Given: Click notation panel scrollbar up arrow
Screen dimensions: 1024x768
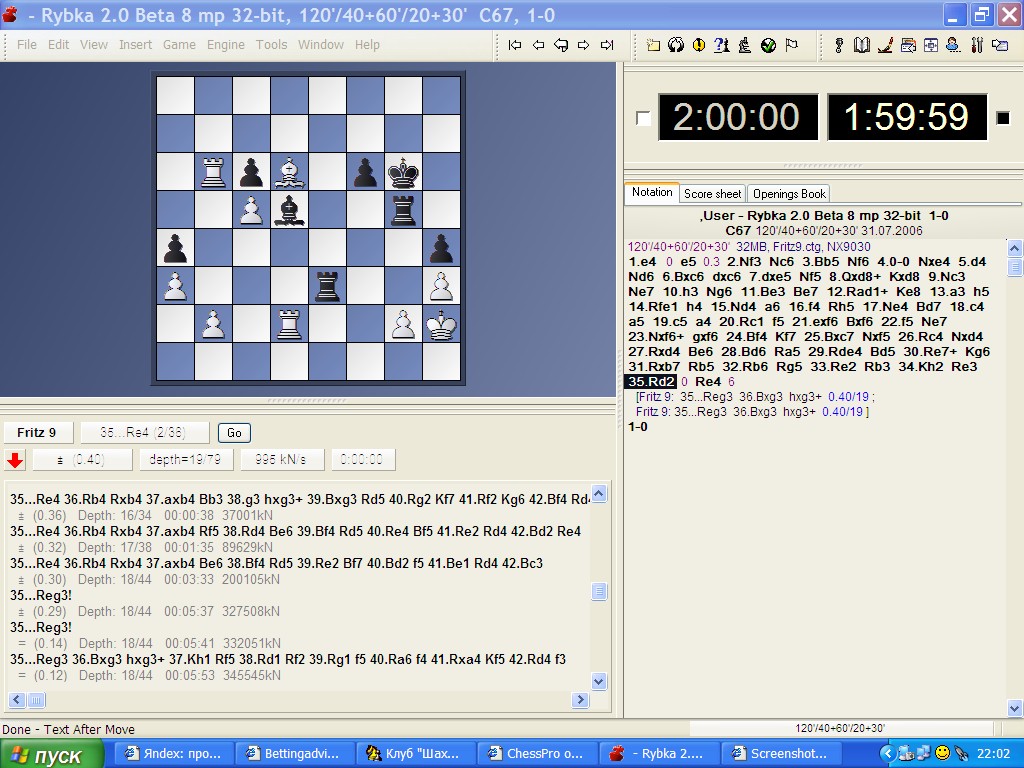Looking at the screenshot, I should tap(1014, 248).
